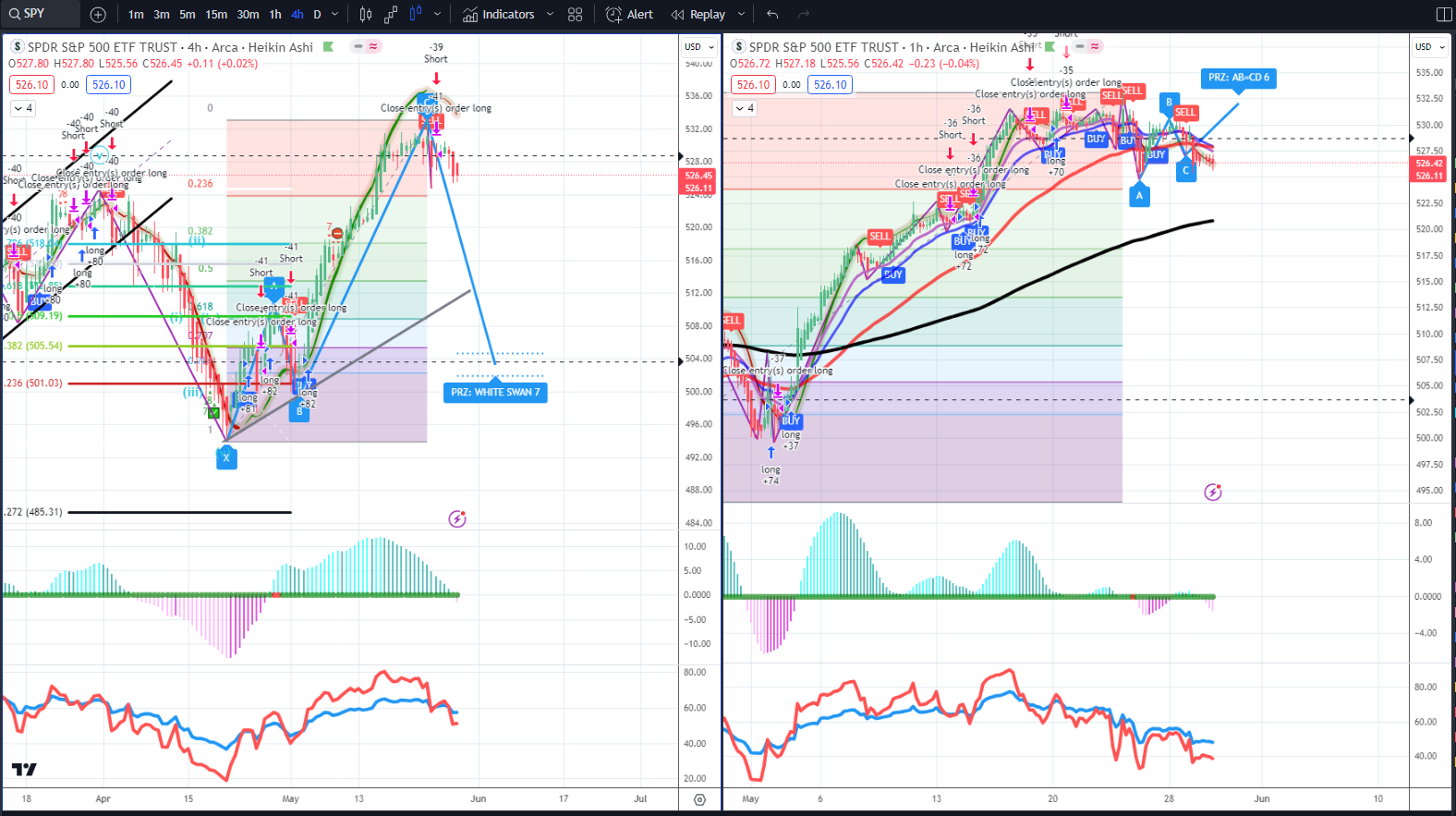Click the S symbol logo on 1h chart title

(739, 47)
